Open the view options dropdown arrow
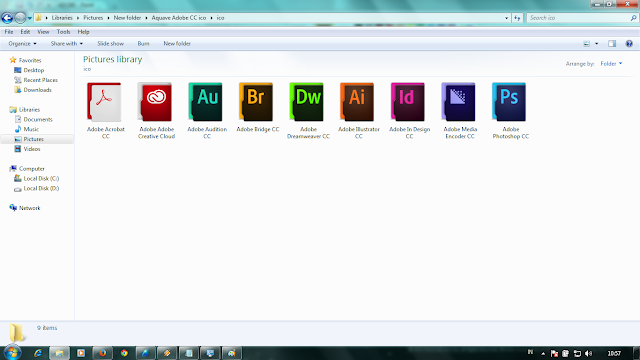The image size is (640, 360). (596, 44)
